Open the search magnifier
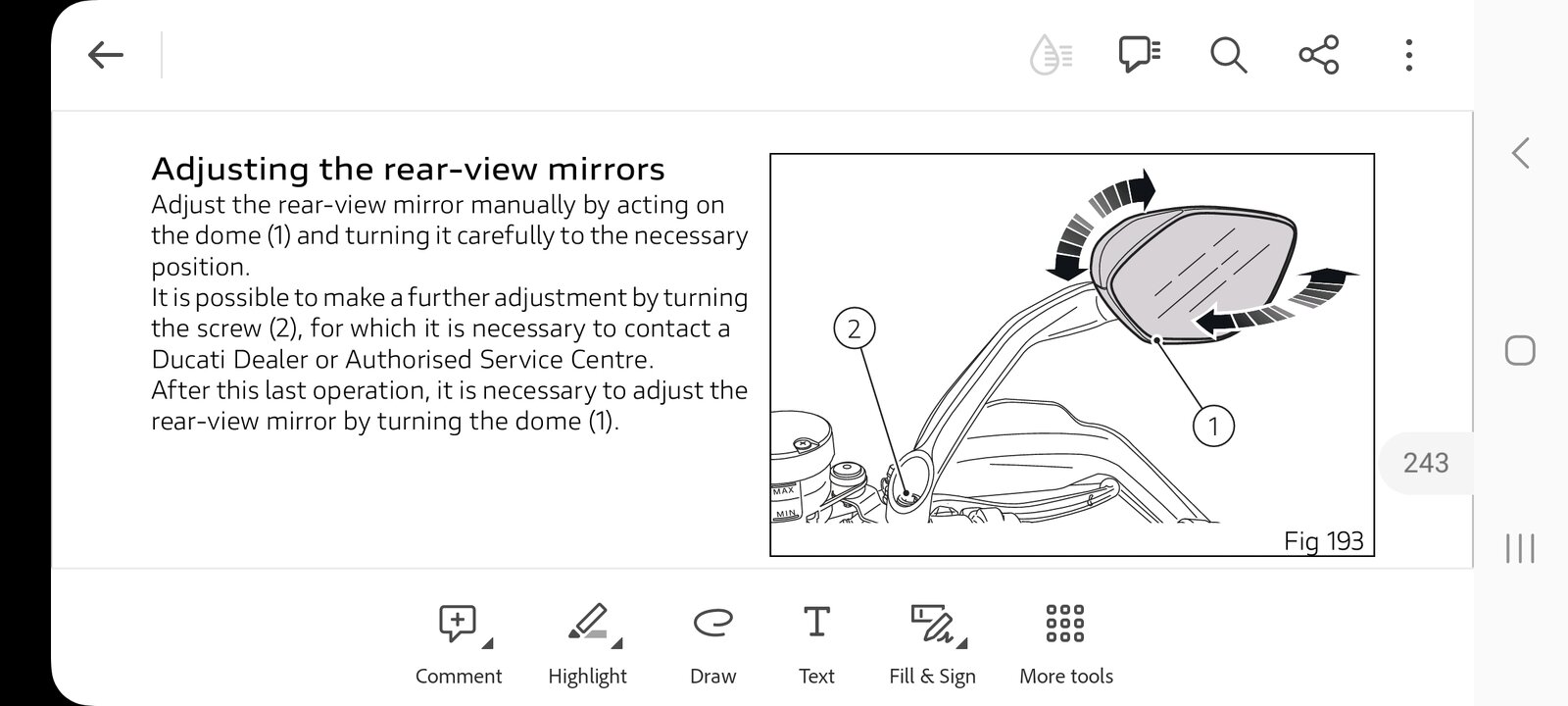1568x706 pixels. 1228,55
